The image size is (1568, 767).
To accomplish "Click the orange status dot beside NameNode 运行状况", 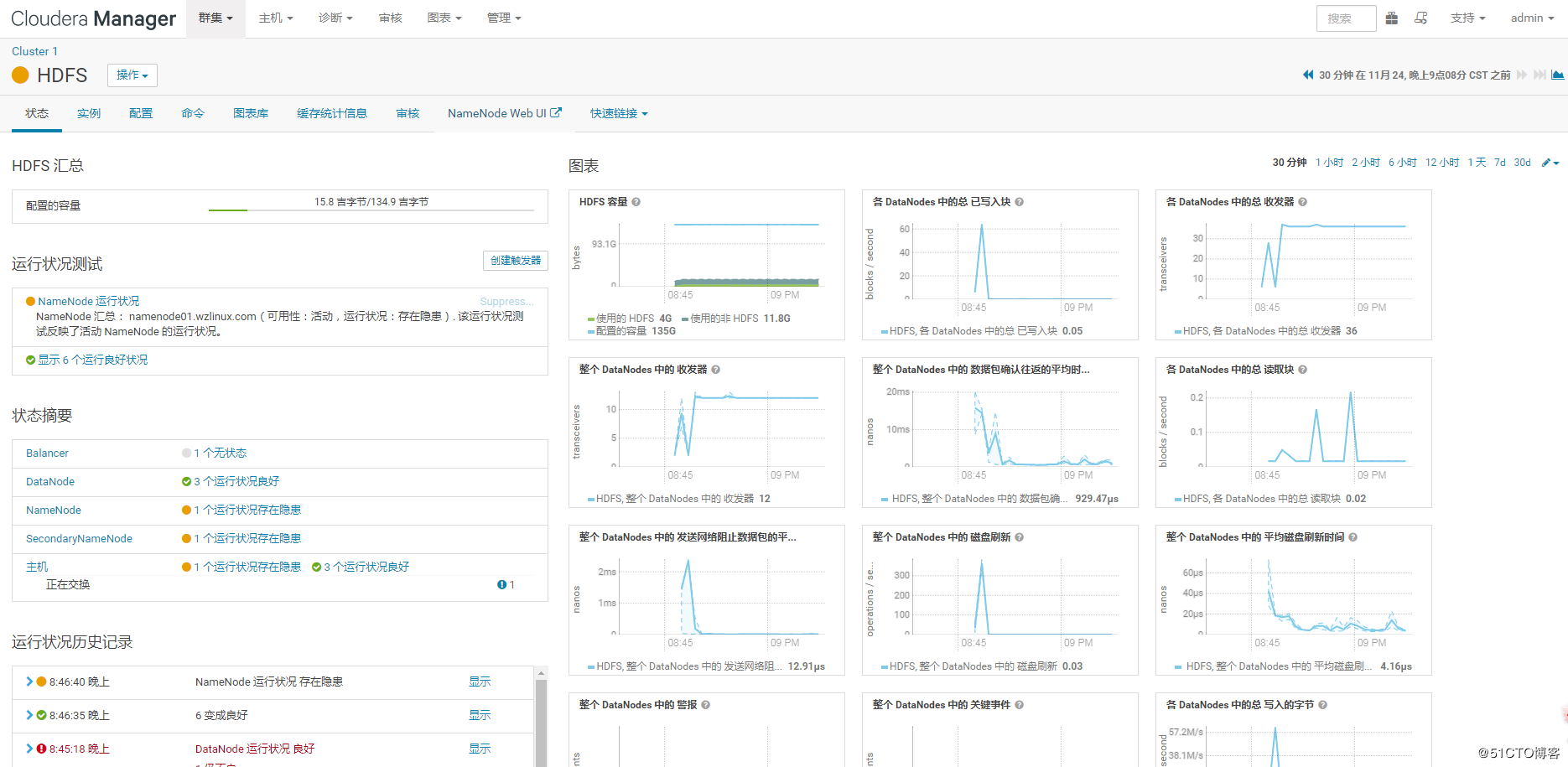I will click(31, 301).
